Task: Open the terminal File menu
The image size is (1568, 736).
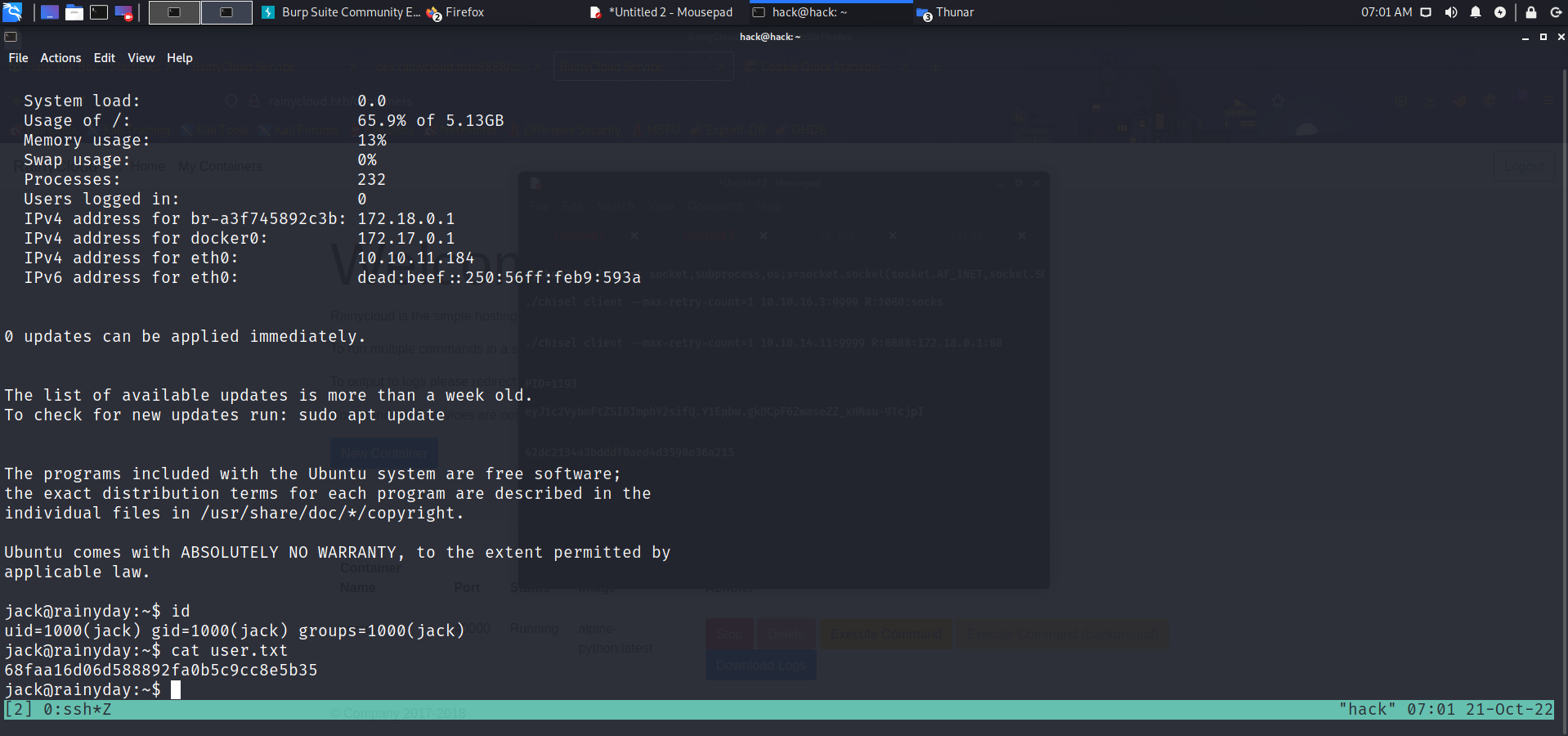Action: coord(18,58)
